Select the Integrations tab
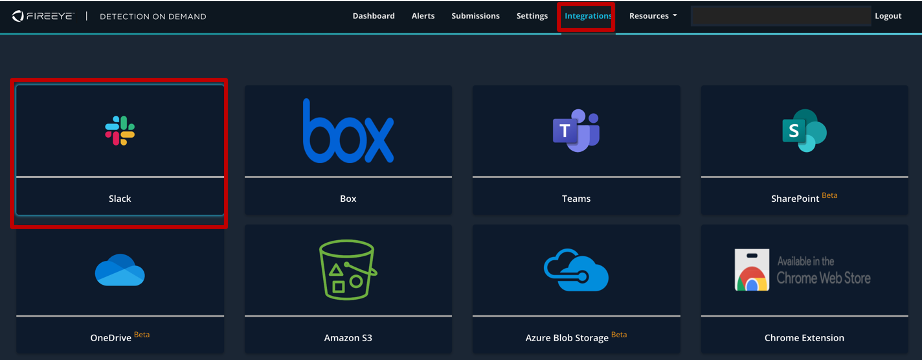Viewport: 922px width, 360px height. pos(588,16)
